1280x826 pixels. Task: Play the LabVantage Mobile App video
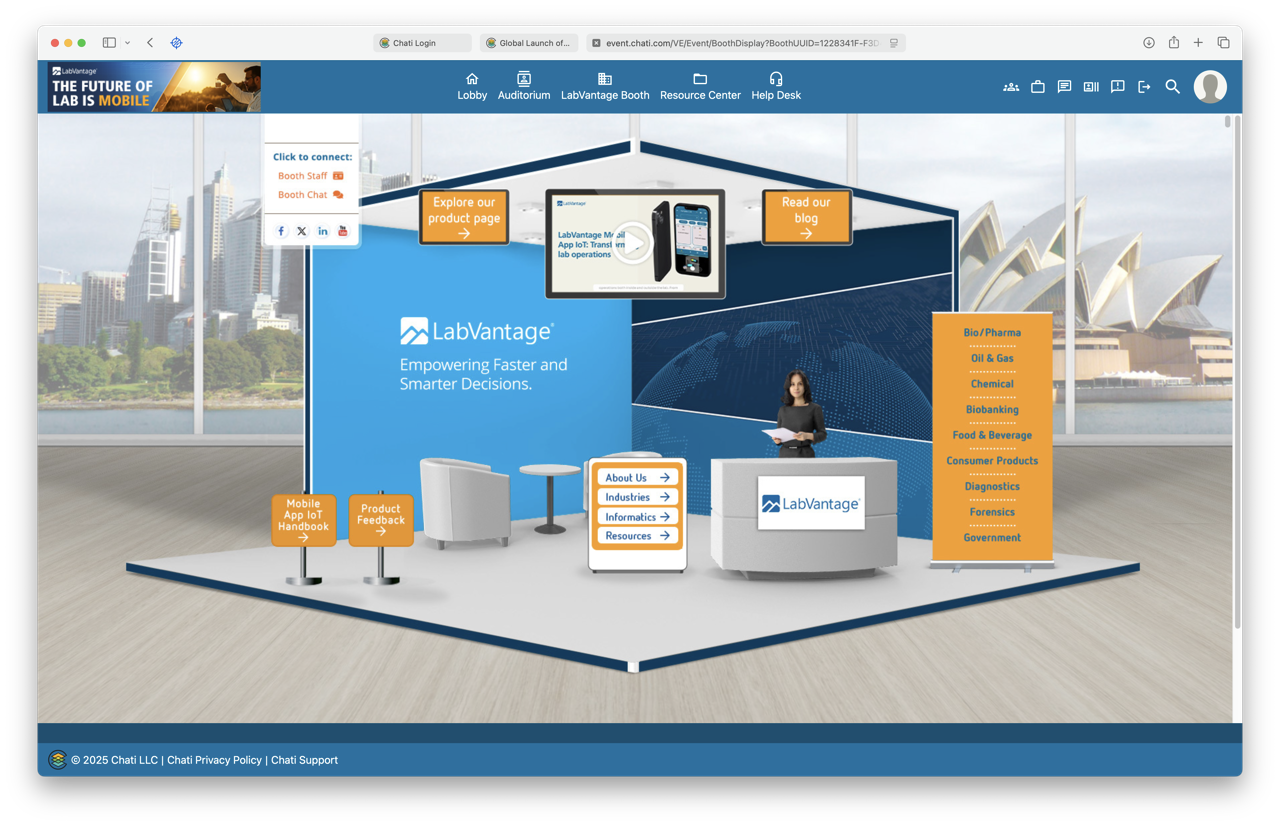click(x=632, y=244)
